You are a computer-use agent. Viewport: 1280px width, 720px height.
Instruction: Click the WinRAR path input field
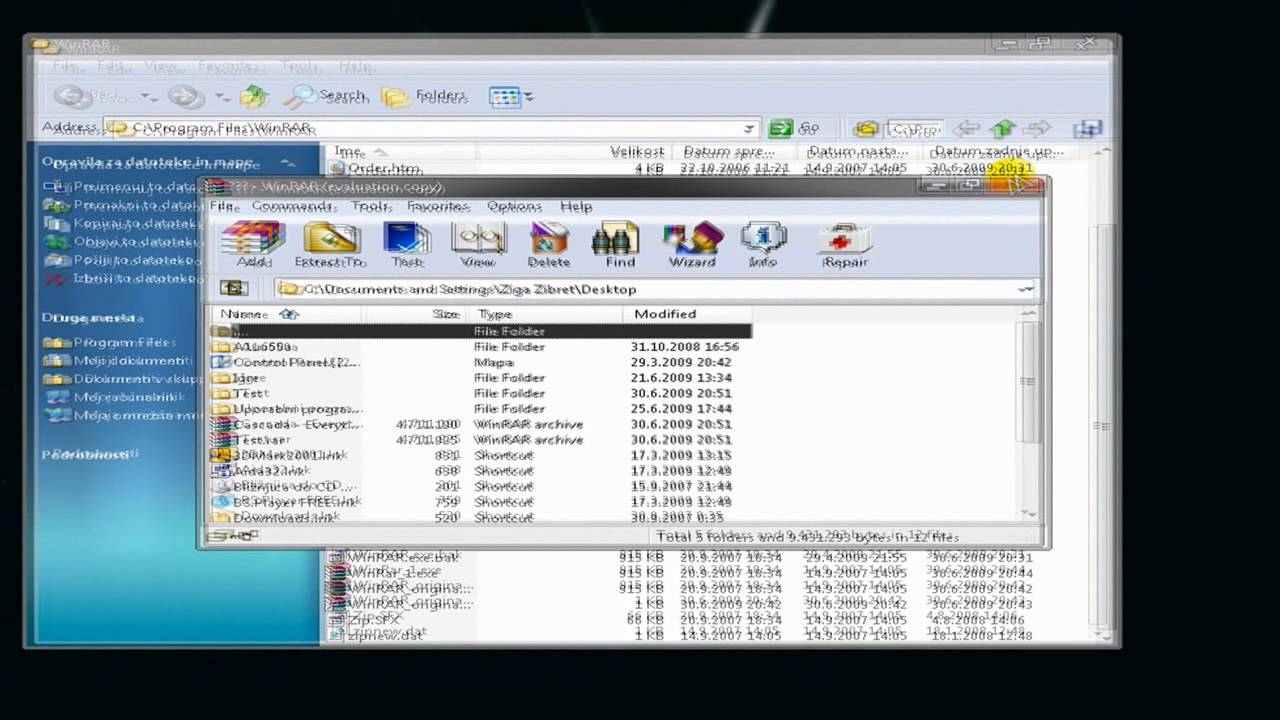click(x=655, y=289)
